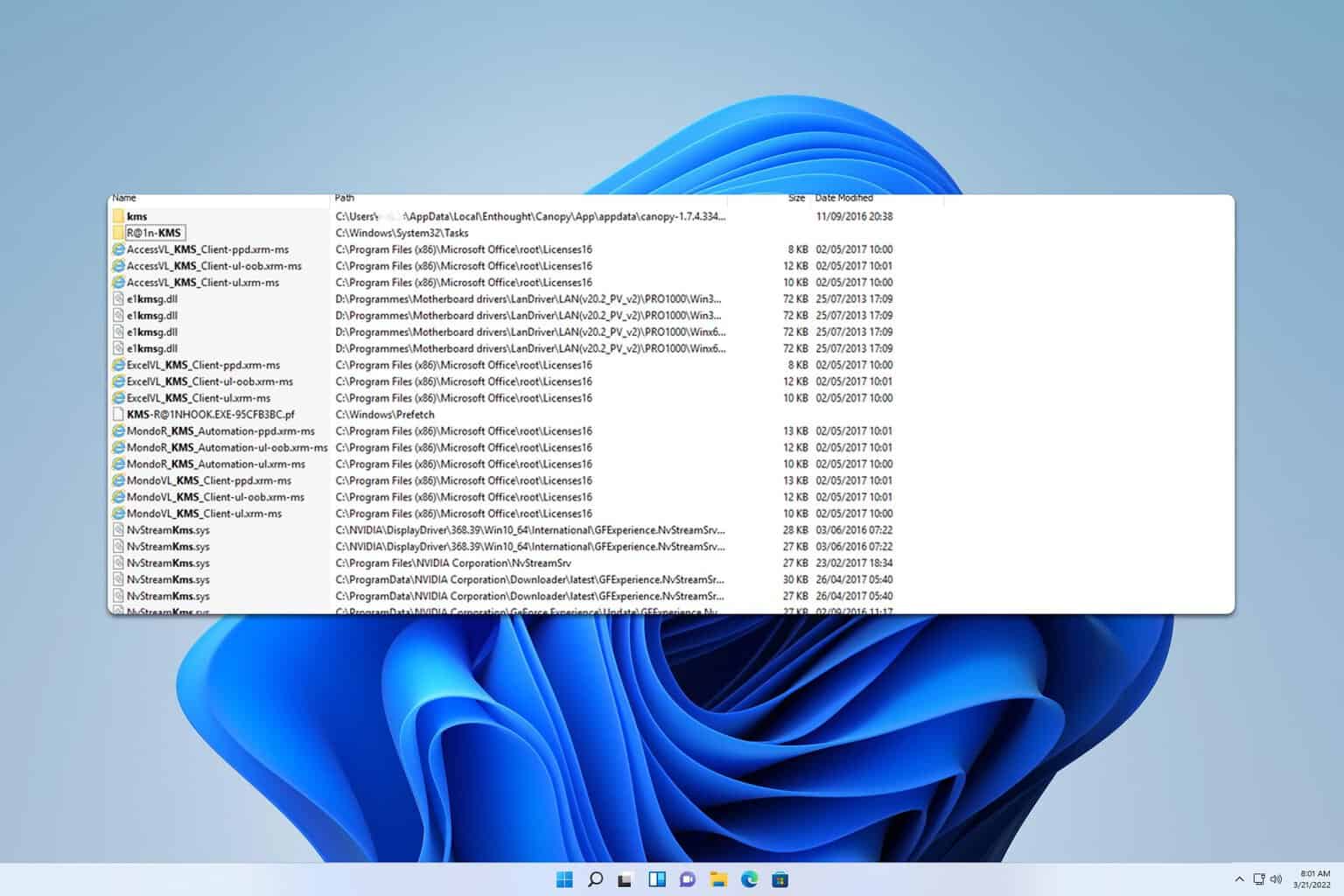Open File Explorer from the taskbar
Viewport: 1344px width, 896px height.
(718, 879)
